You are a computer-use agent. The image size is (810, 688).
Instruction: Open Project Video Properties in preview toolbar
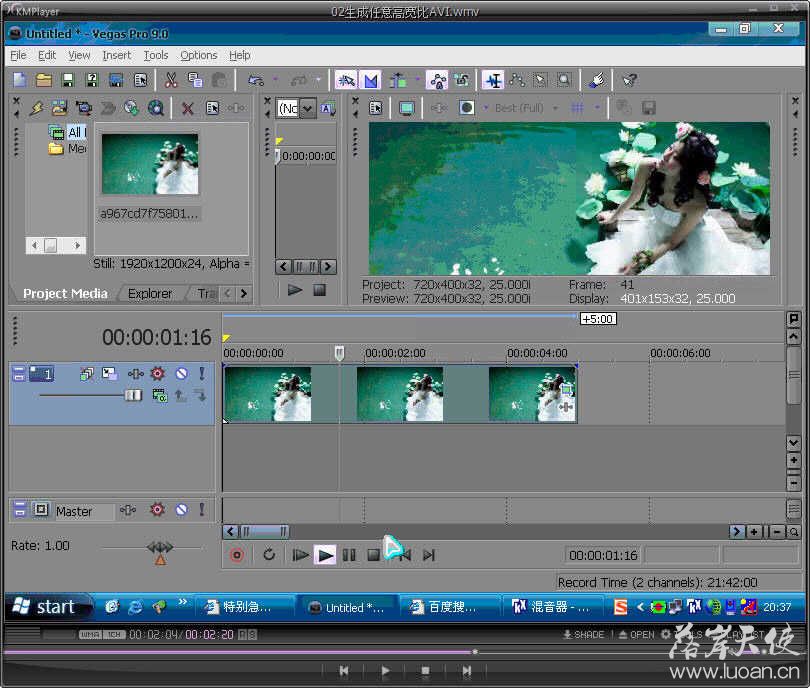(x=376, y=108)
